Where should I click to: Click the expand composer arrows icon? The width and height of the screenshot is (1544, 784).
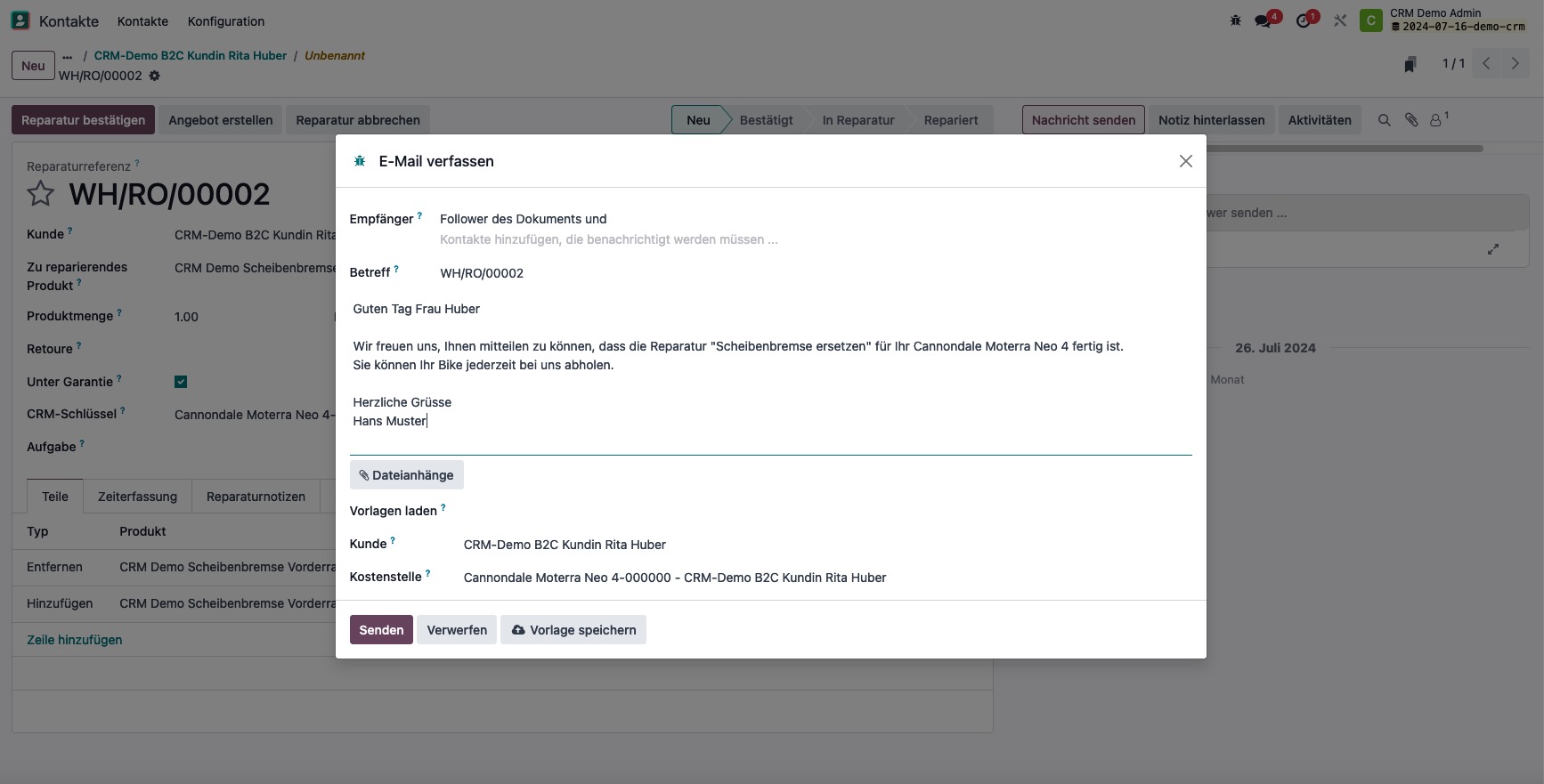click(1493, 249)
